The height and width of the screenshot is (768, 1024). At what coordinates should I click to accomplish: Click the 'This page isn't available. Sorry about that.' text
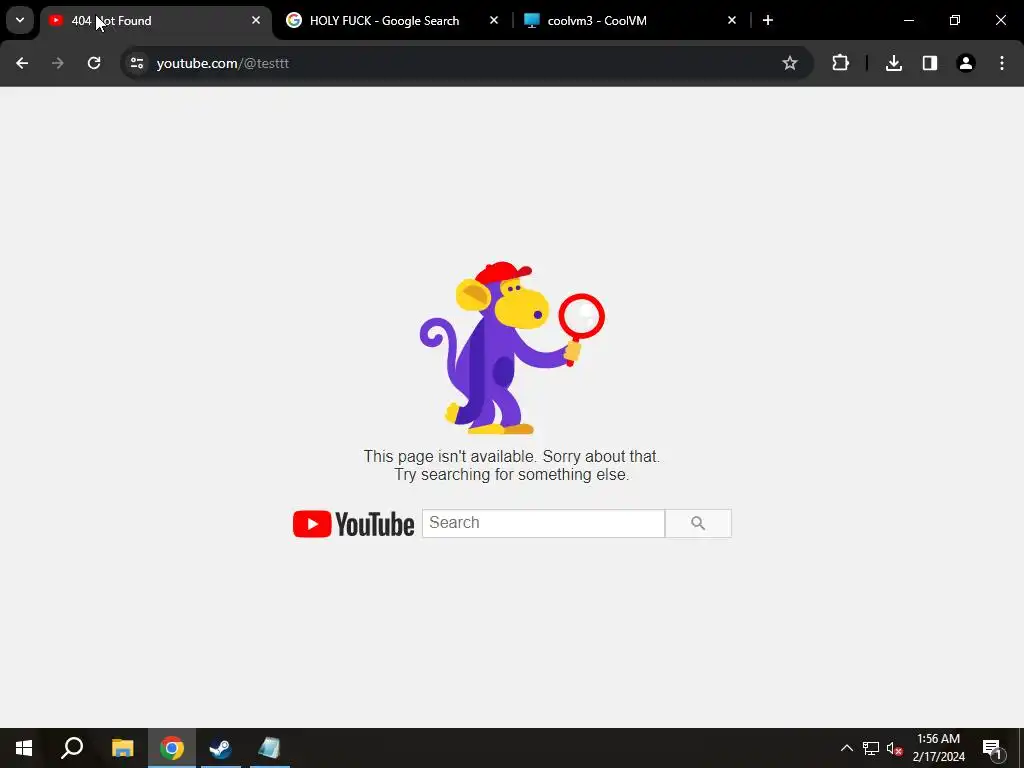511,456
